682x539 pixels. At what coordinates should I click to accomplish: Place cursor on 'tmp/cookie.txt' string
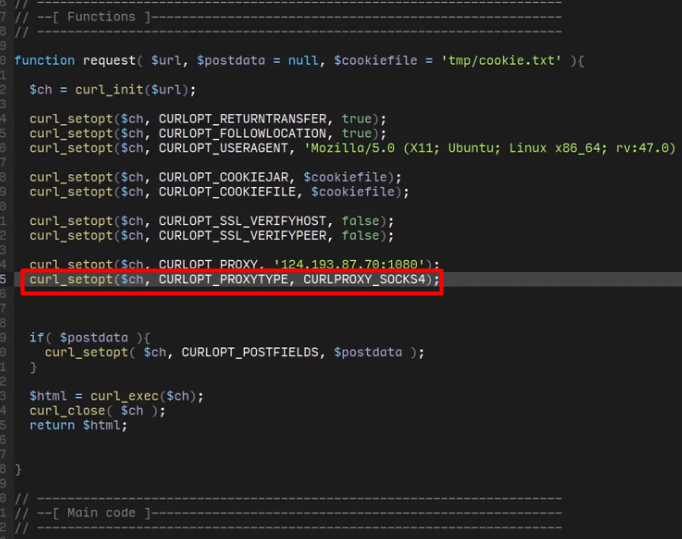[x=501, y=60]
